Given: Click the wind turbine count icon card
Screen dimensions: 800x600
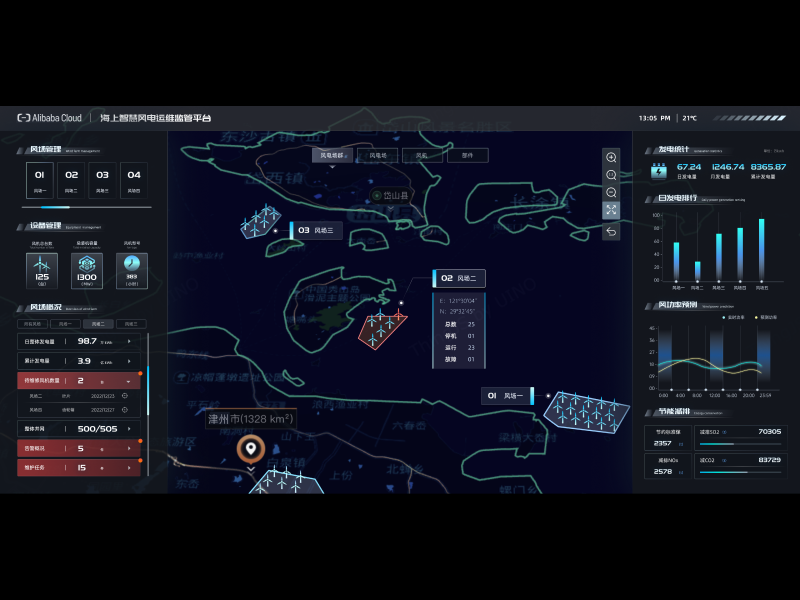Looking at the screenshot, I should [41, 270].
